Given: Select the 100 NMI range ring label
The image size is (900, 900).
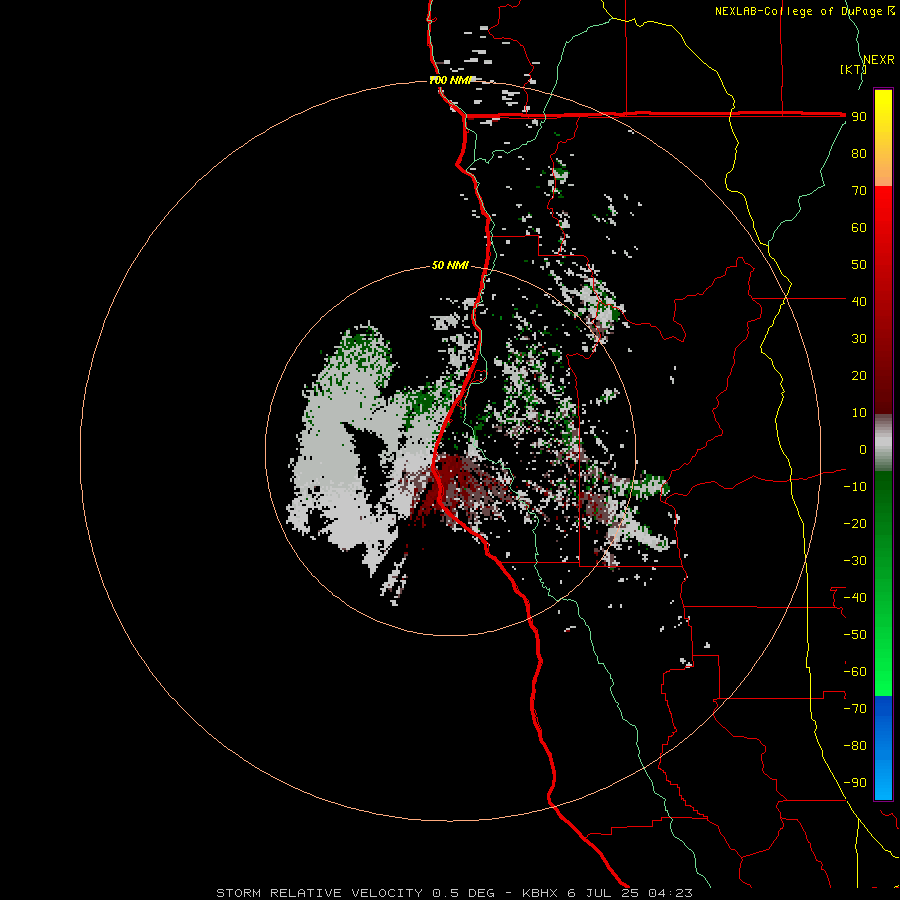Looking at the screenshot, I should coord(449,80).
